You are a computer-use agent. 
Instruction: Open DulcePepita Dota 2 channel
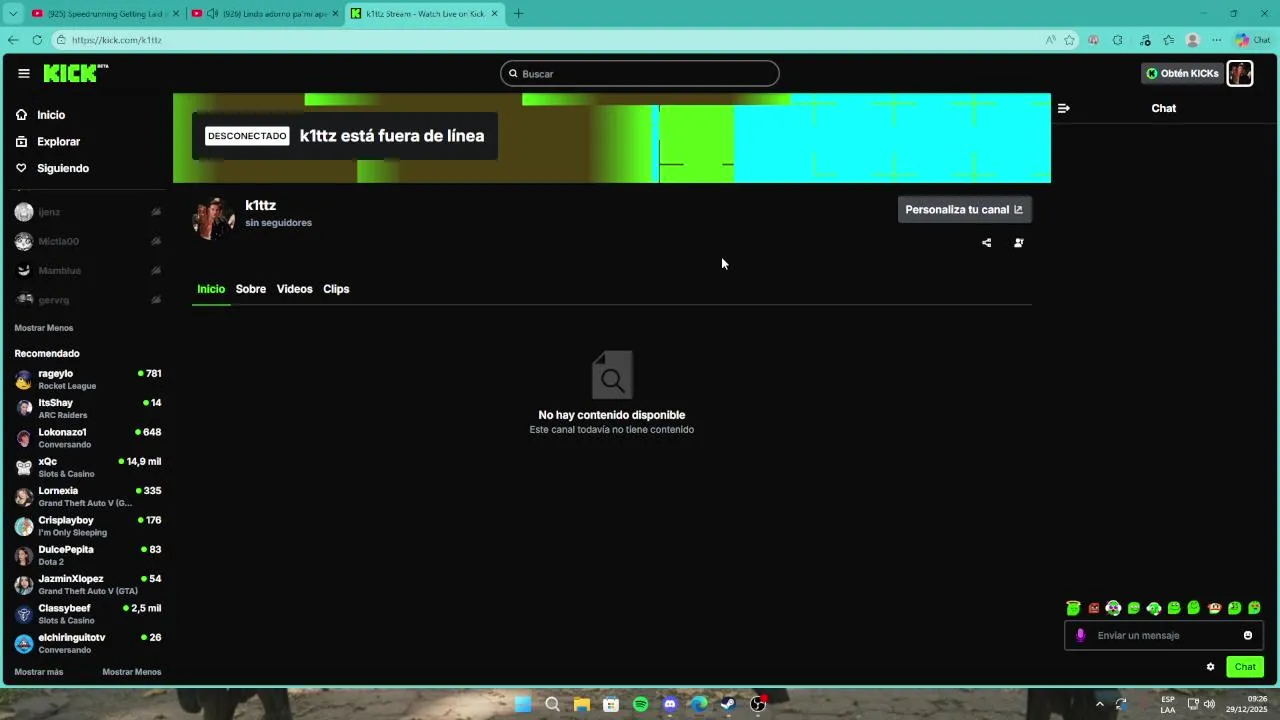(88, 555)
